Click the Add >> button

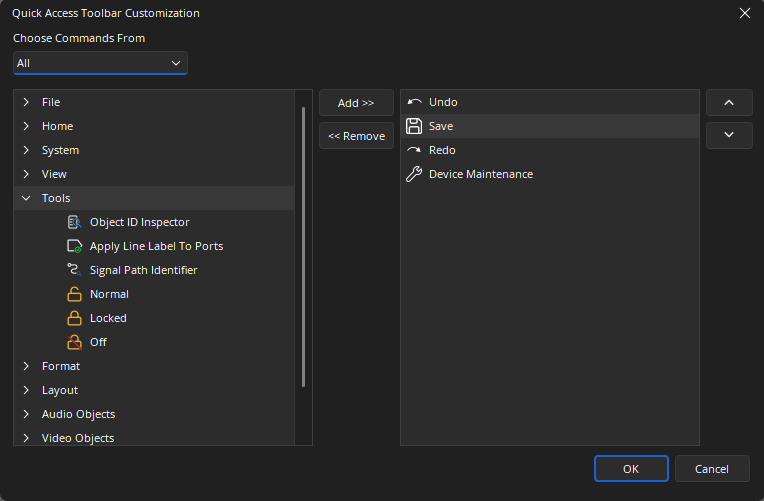[x=356, y=103]
